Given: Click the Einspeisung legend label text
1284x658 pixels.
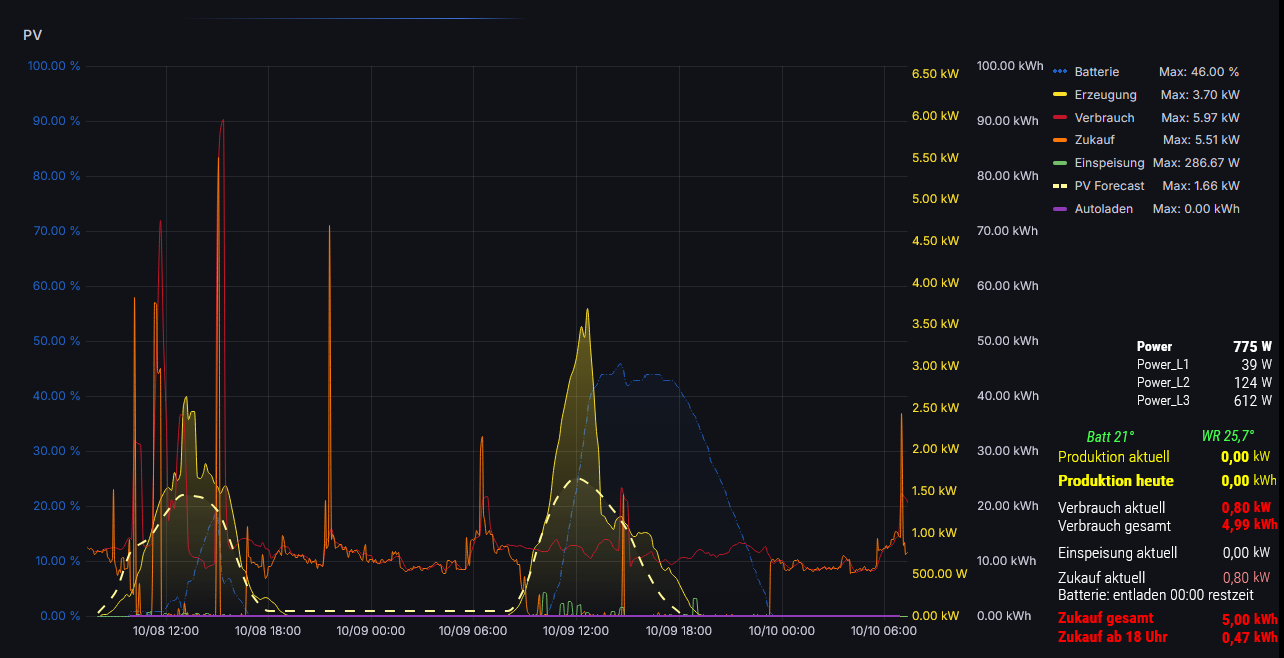Looking at the screenshot, I should [1109, 163].
